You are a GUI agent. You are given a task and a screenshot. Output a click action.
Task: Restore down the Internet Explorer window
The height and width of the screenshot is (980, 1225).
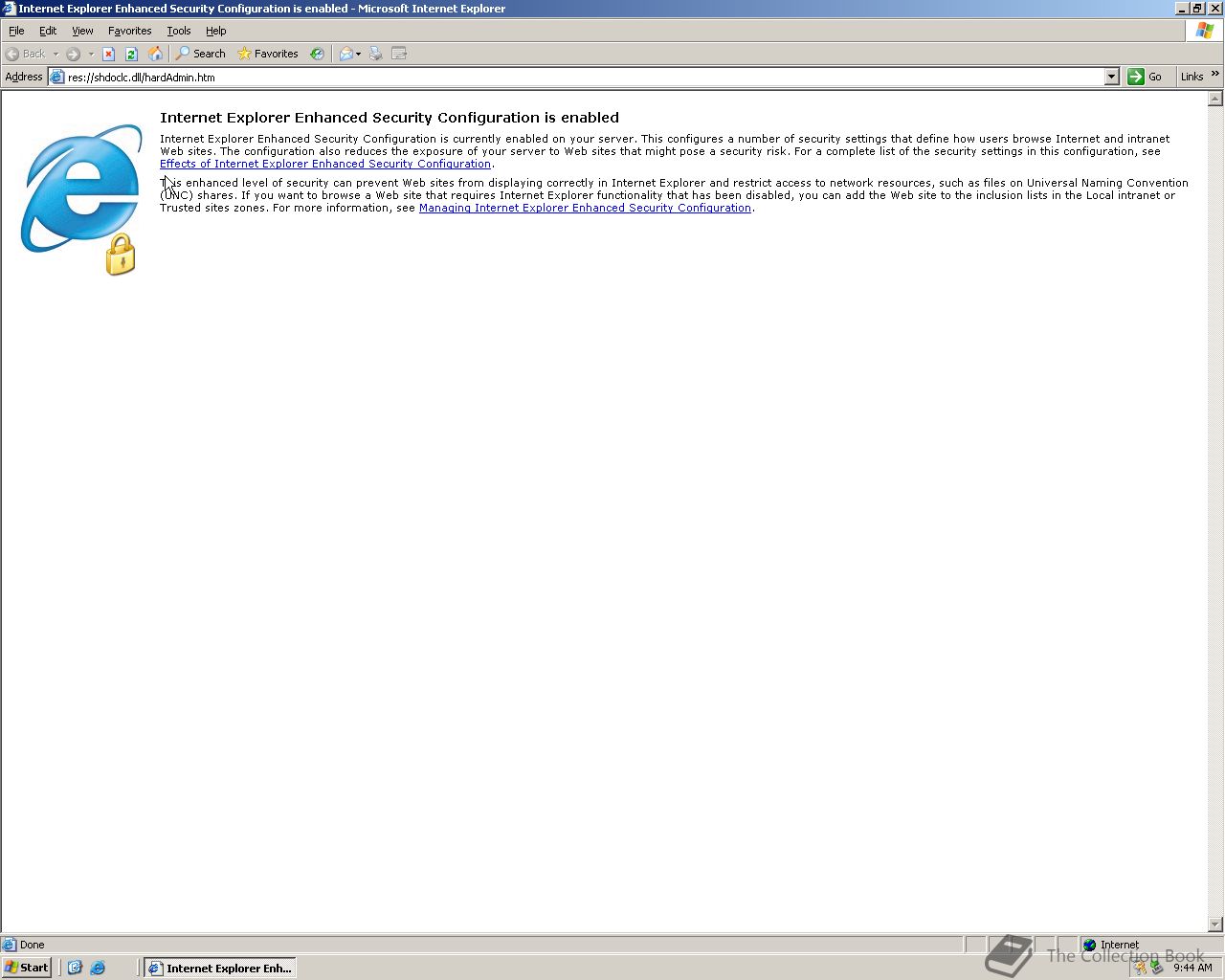tap(1198, 9)
